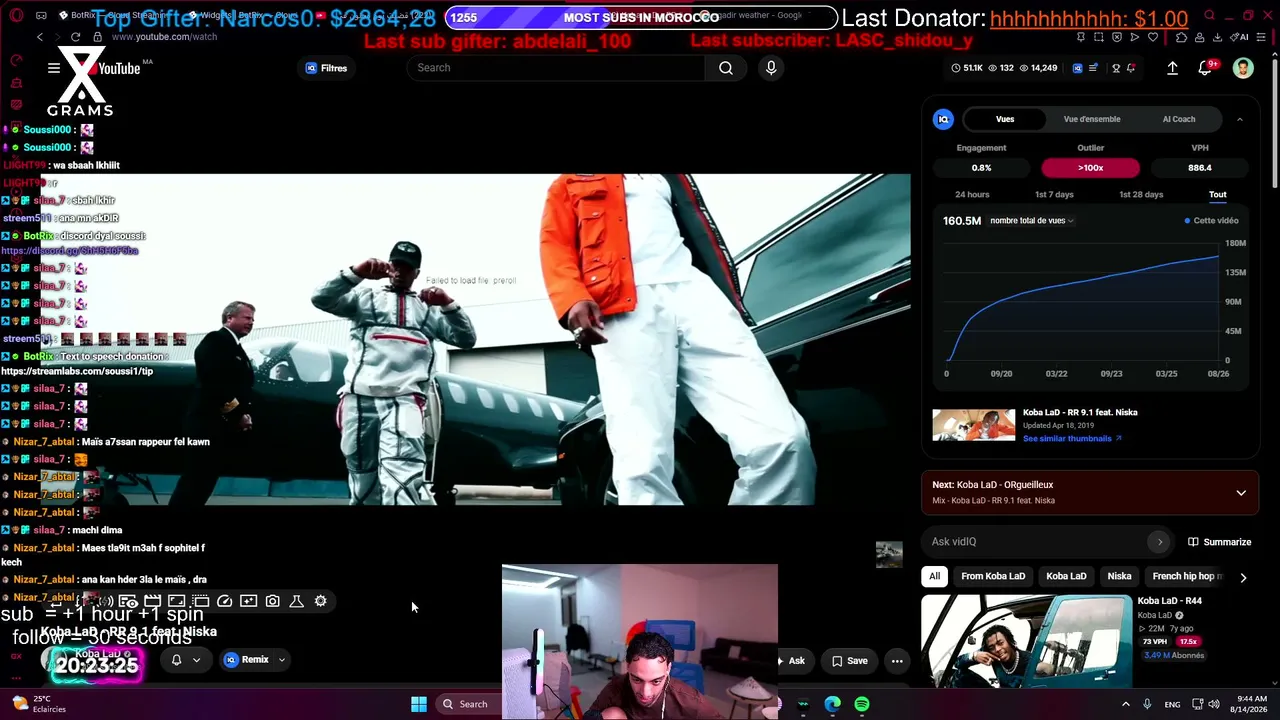
Task: Switch to Vue d'ensemble tab
Action: pos(1092,119)
